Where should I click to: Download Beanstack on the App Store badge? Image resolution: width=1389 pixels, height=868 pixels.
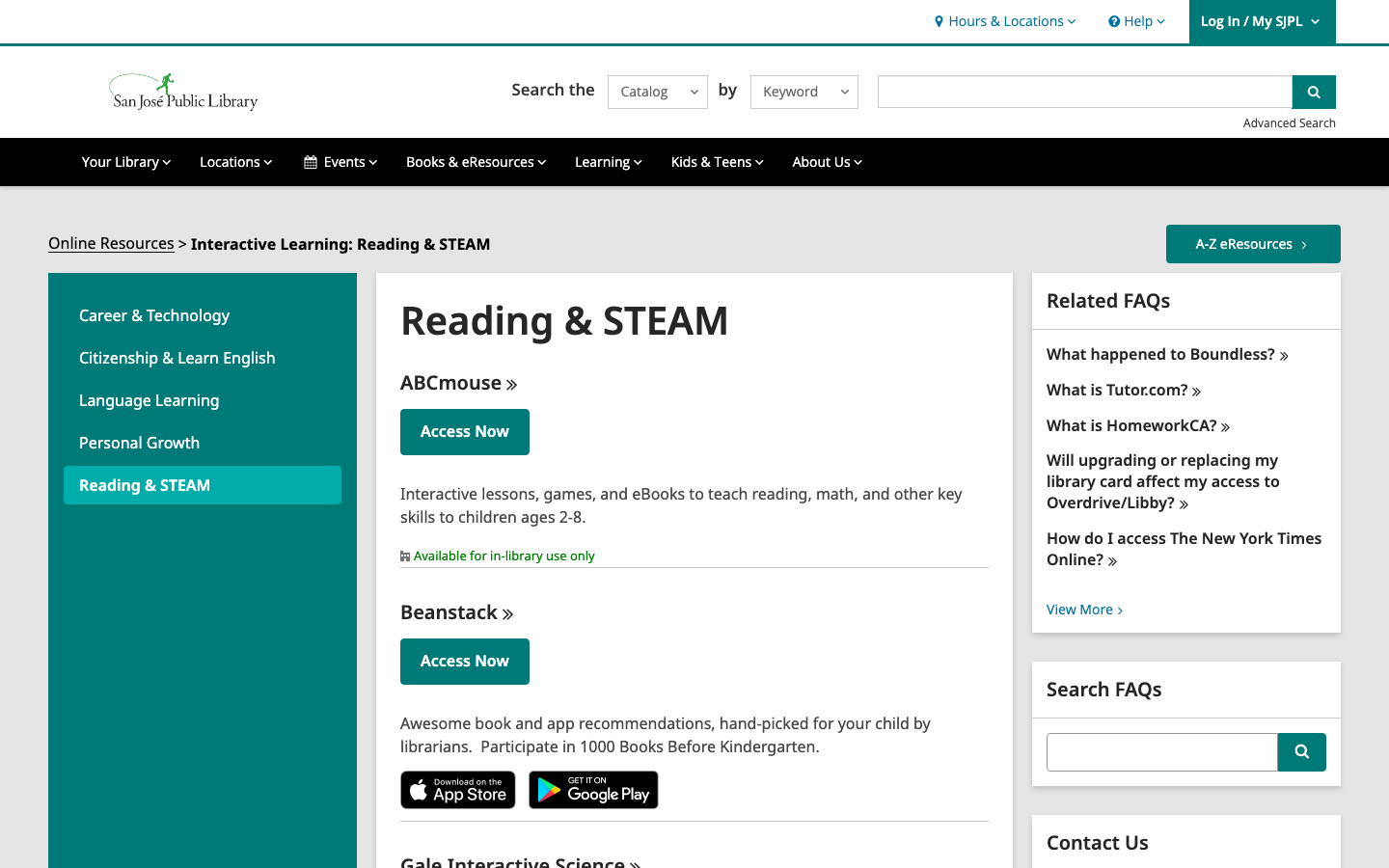click(x=458, y=790)
